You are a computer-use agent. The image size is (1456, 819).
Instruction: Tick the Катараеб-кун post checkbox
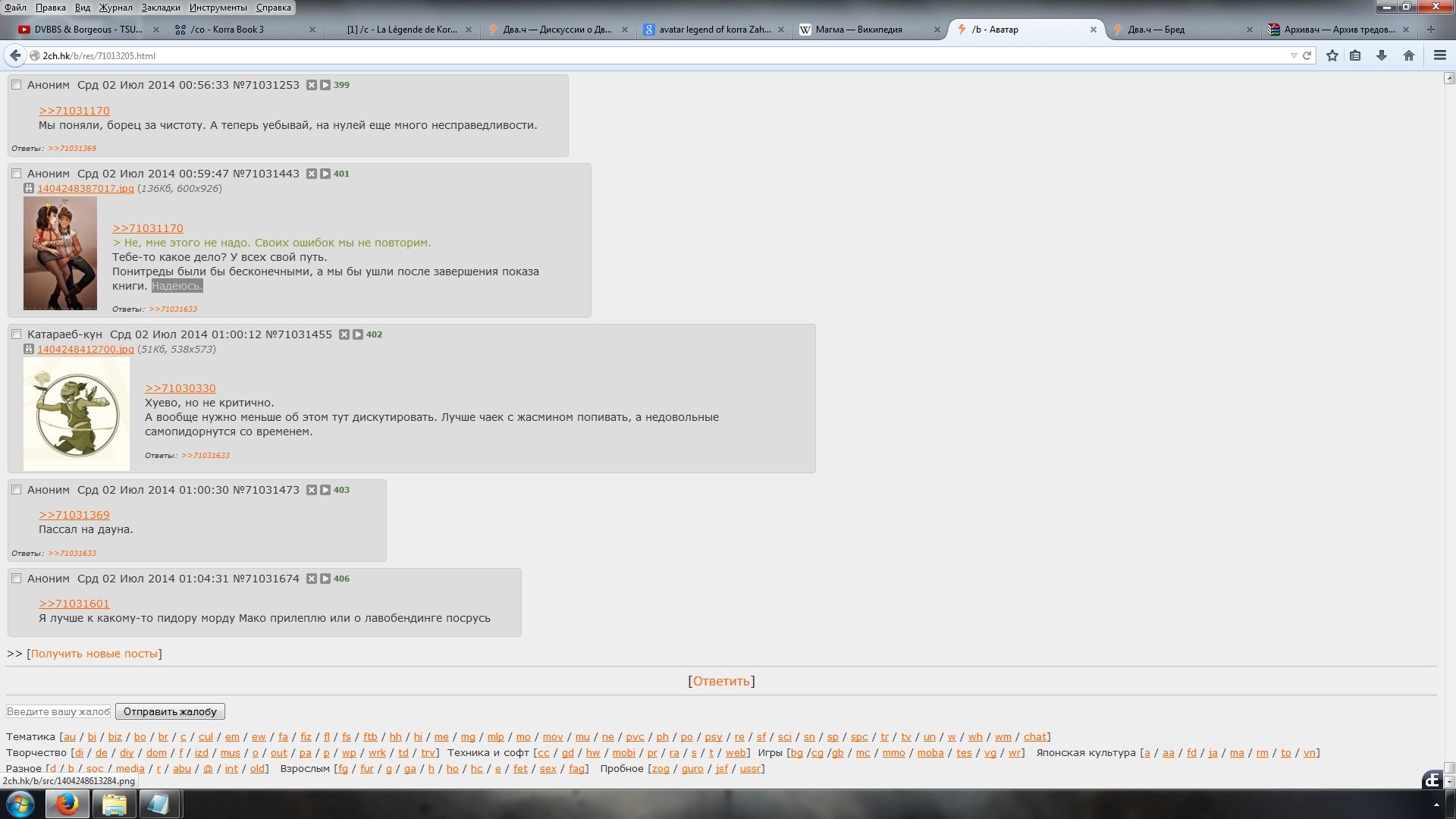tap(16, 334)
